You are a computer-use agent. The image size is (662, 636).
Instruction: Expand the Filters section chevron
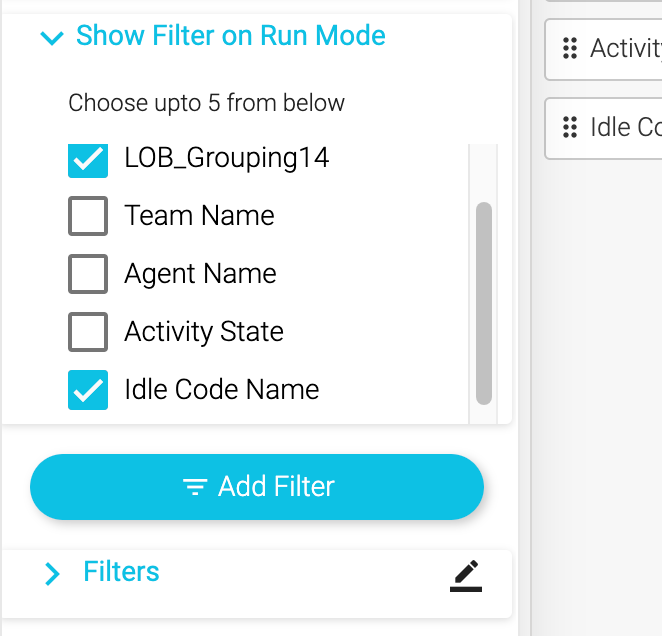click(52, 573)
